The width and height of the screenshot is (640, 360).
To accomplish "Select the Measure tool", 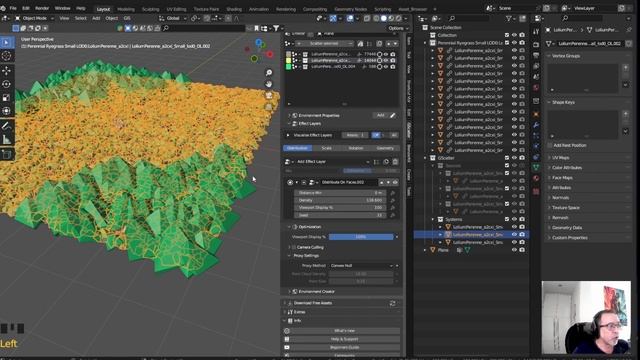I will click(7, 140).
